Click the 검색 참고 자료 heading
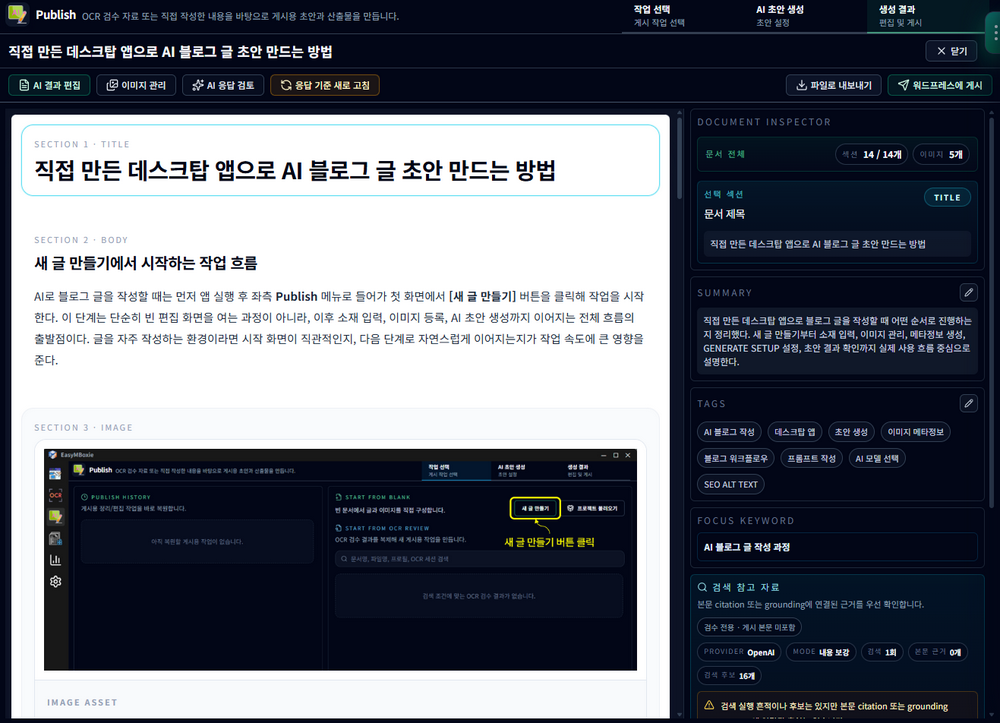 pos(746,587)
